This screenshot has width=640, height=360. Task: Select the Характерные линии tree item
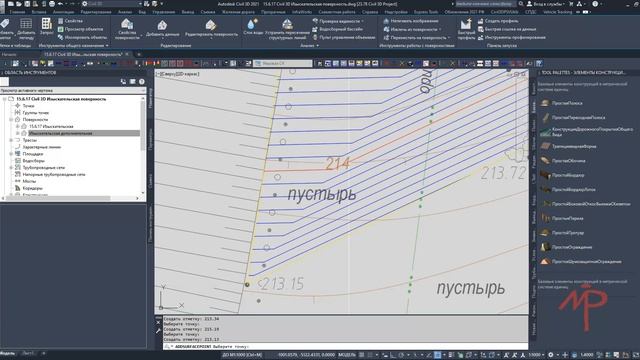41,147
